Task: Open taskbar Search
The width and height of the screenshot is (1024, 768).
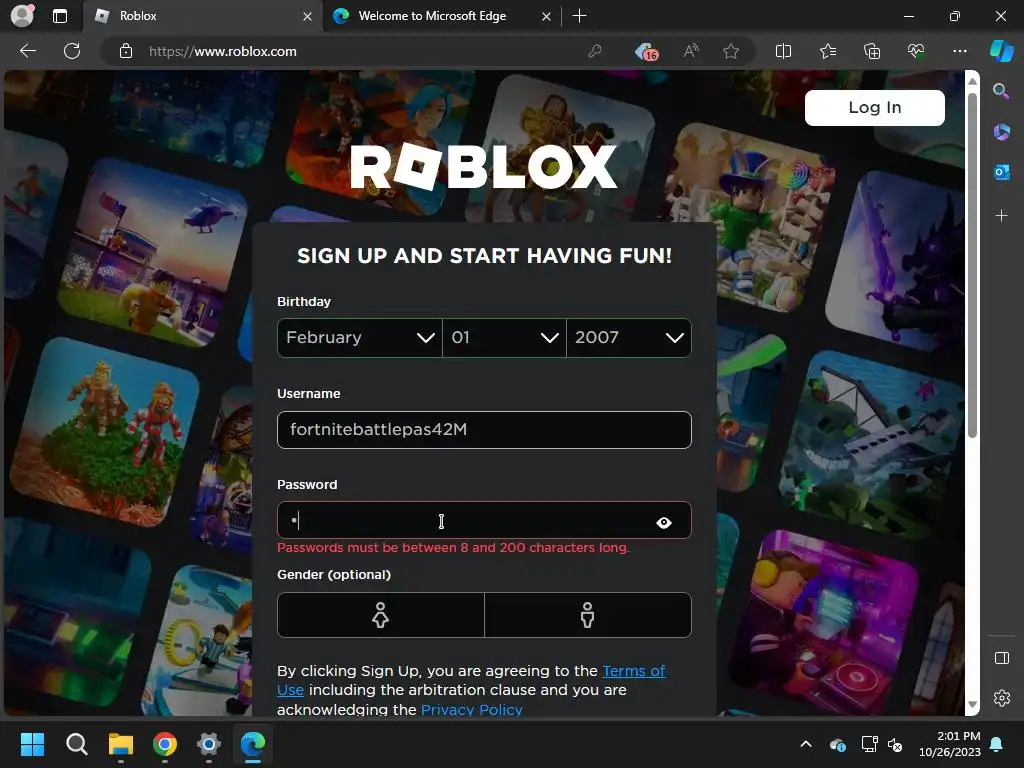Action: coord(76,744)
